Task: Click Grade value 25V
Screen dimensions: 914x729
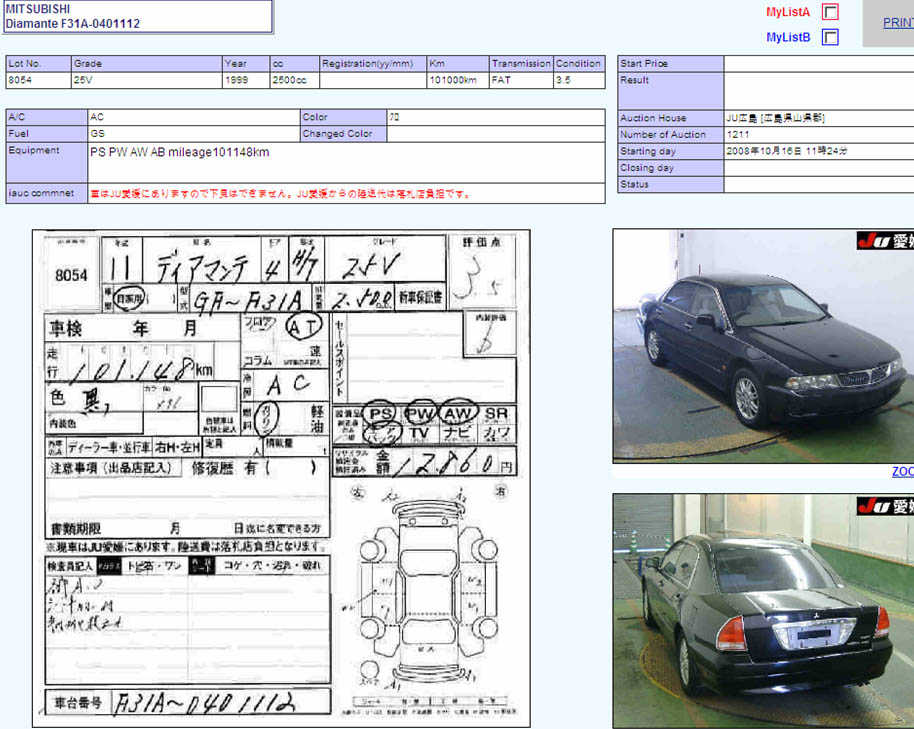Action: pos(83,80)
